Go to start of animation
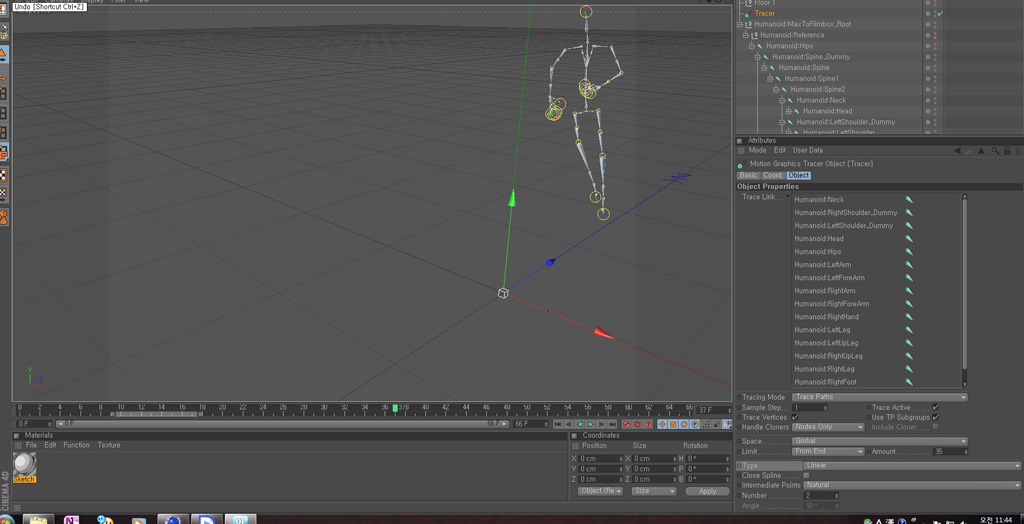The image size is (1024, 524). click(558, 424)
